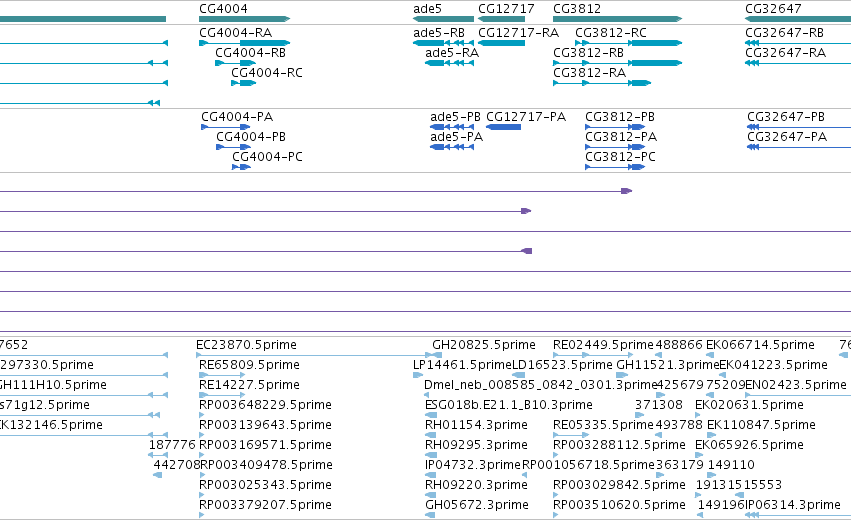The height and width of the screenshot is (520, 851).
Task: Click EST RP003510620.5prime
Action: pyautogui.click(x=619, y=505)
